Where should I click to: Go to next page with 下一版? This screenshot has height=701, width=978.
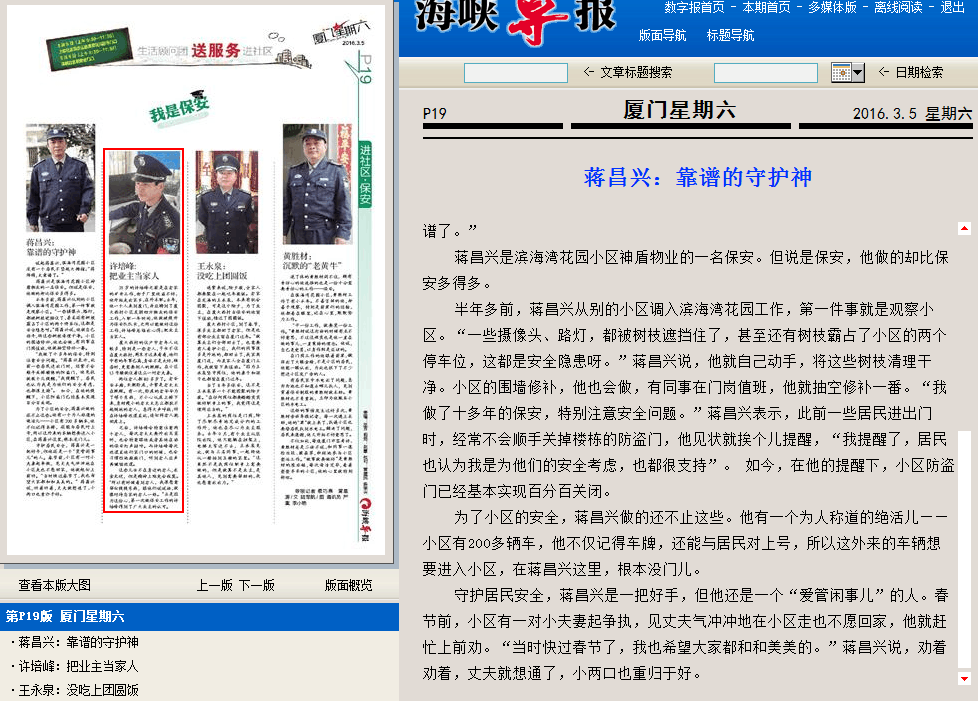click(256, 585)
